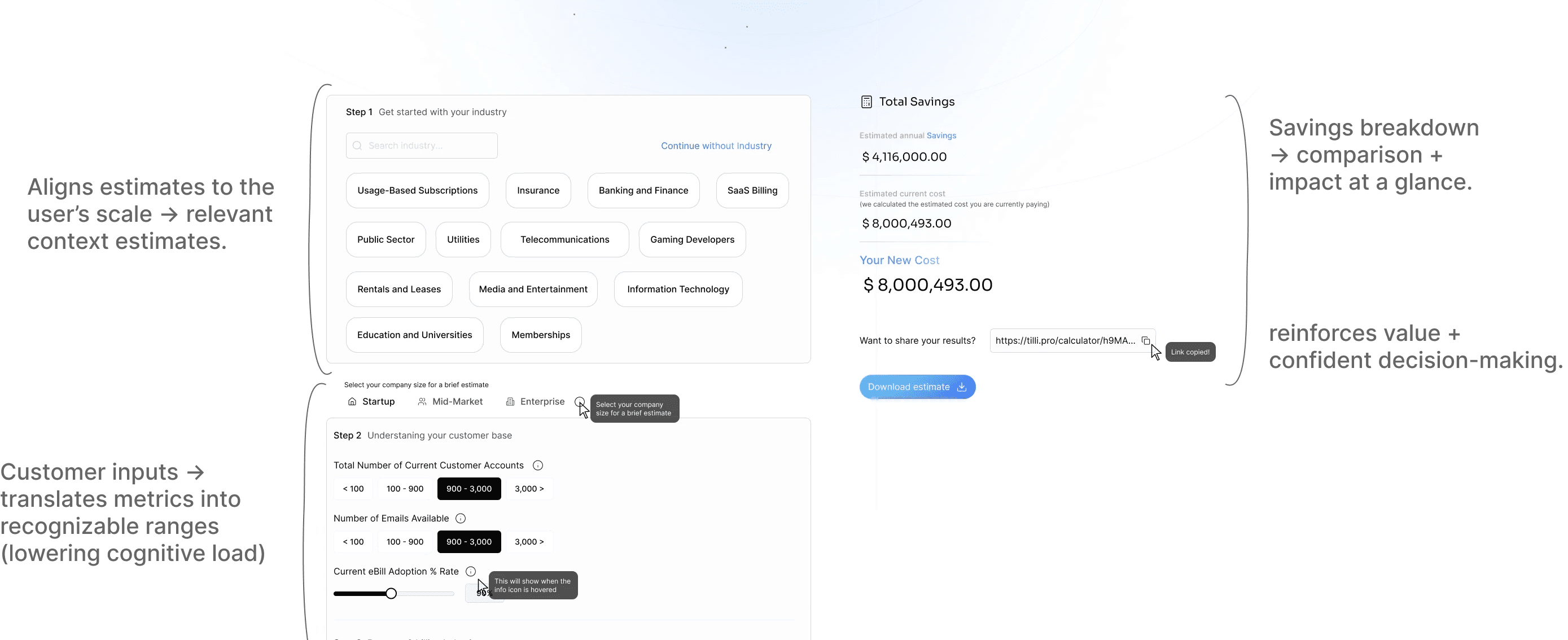Click the download icon in Download estimate button
The image size is (1568, 640).
(962, 387)
